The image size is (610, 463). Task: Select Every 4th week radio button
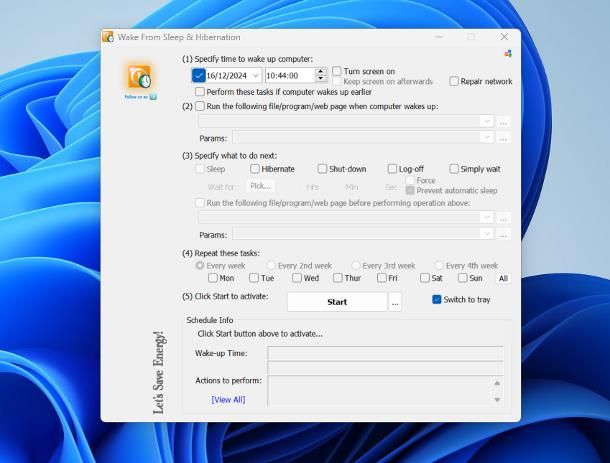(x=439, y=265)
